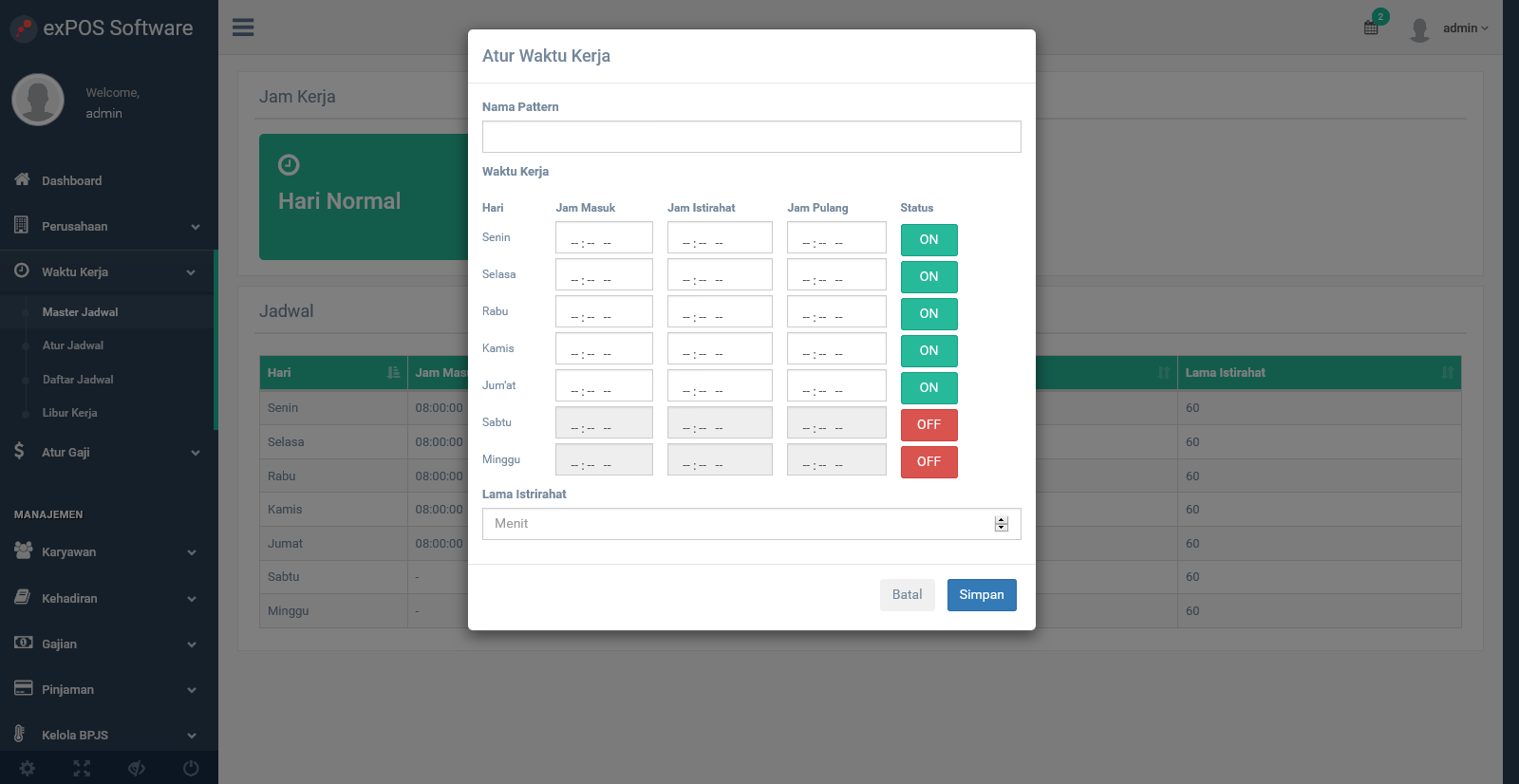1519x784 pixels.
Task: Click the Gajian money icon
Action: 23,643
